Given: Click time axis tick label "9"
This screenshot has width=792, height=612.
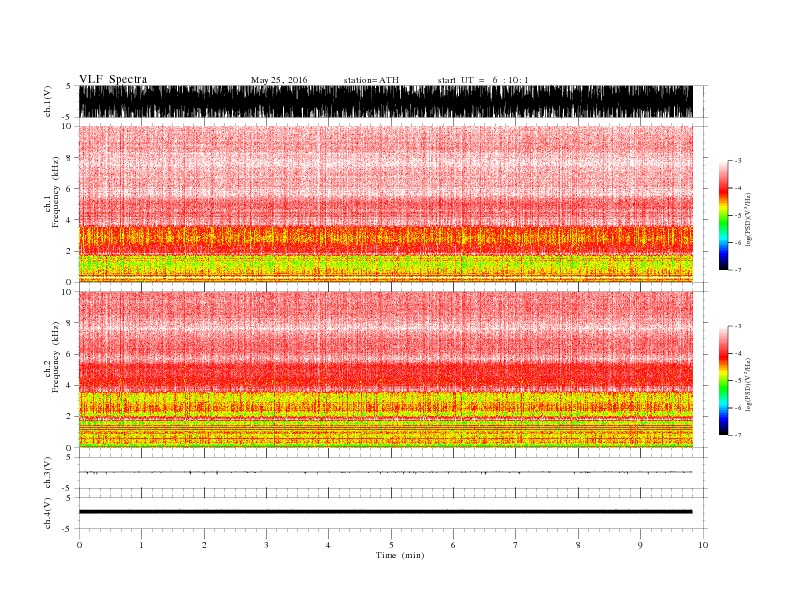Looking at the screenshot, I should pyautogui.click(x=640, y=545).
